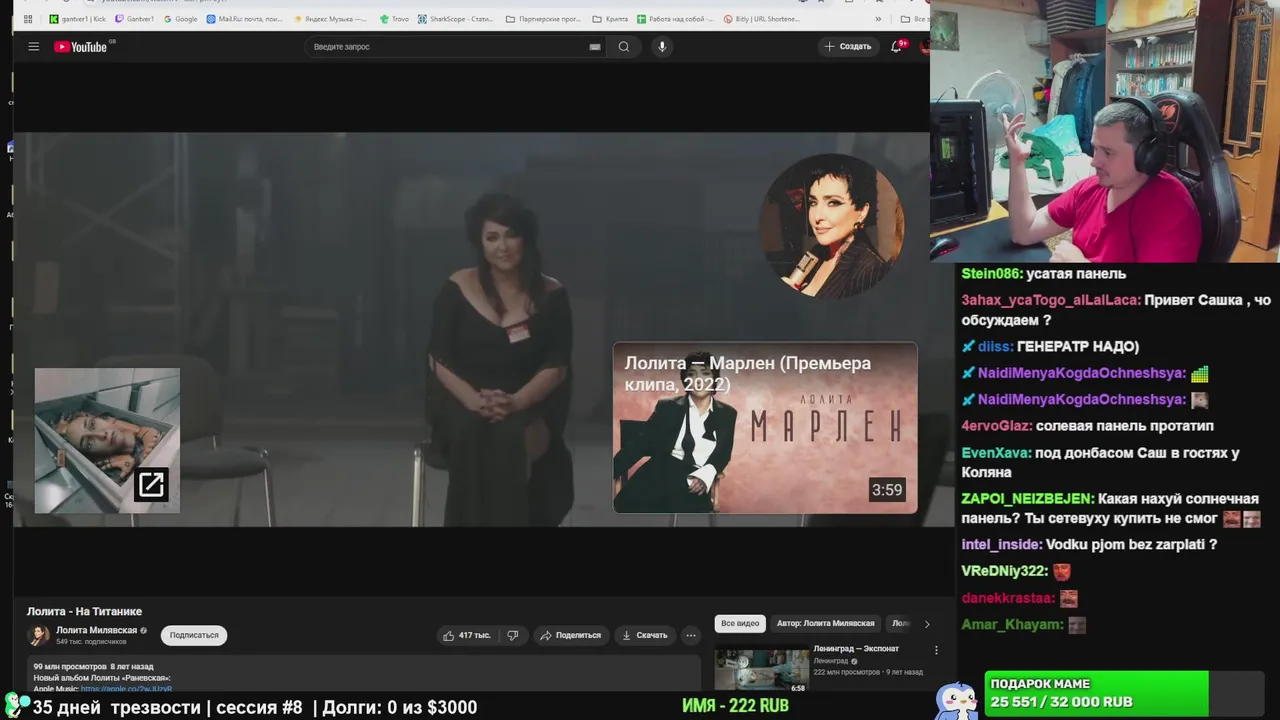The image size is (1280, 720).
Task: Click the magnifier search button
Action: click(x=624, y=47)
